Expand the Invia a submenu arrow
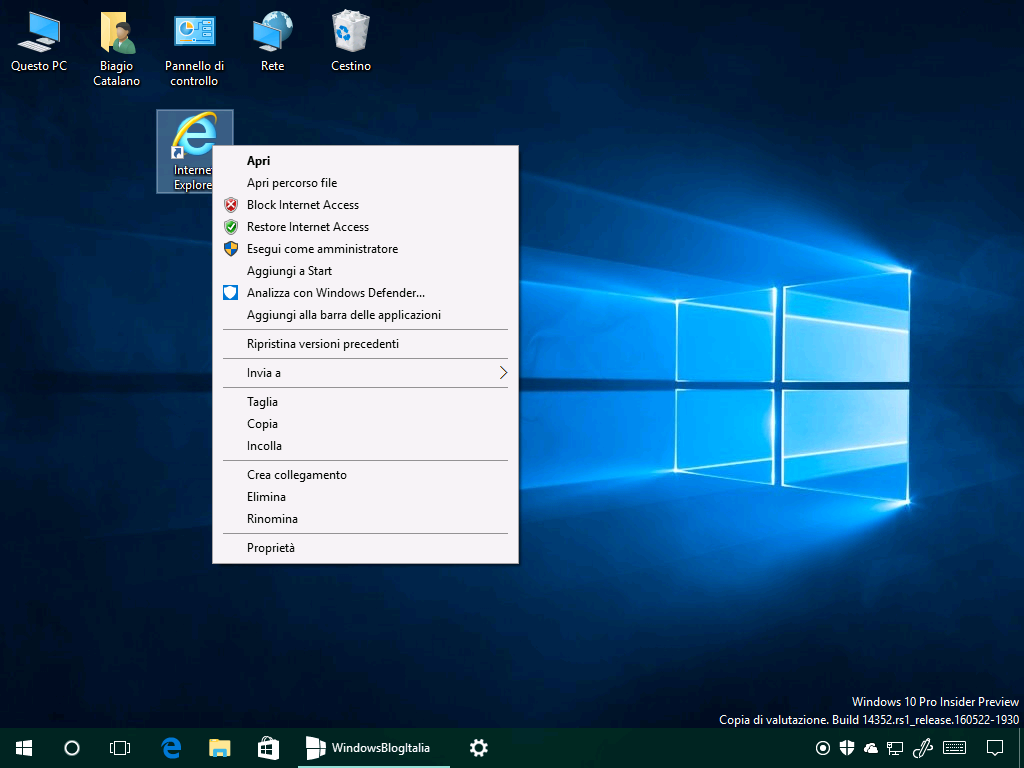Screen dimensions: 1024x768 pos(503,373)
